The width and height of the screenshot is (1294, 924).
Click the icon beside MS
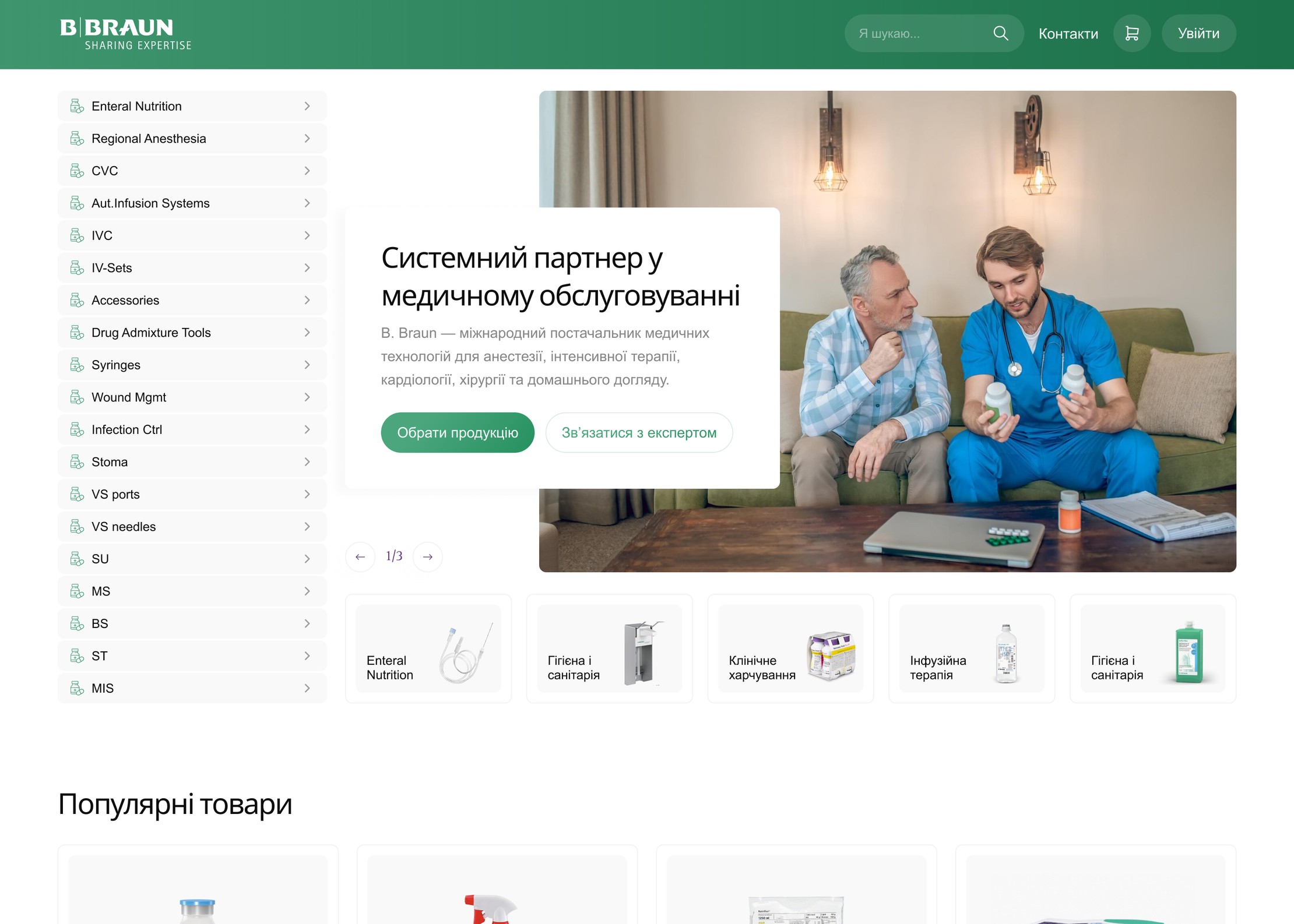[77, 591]
